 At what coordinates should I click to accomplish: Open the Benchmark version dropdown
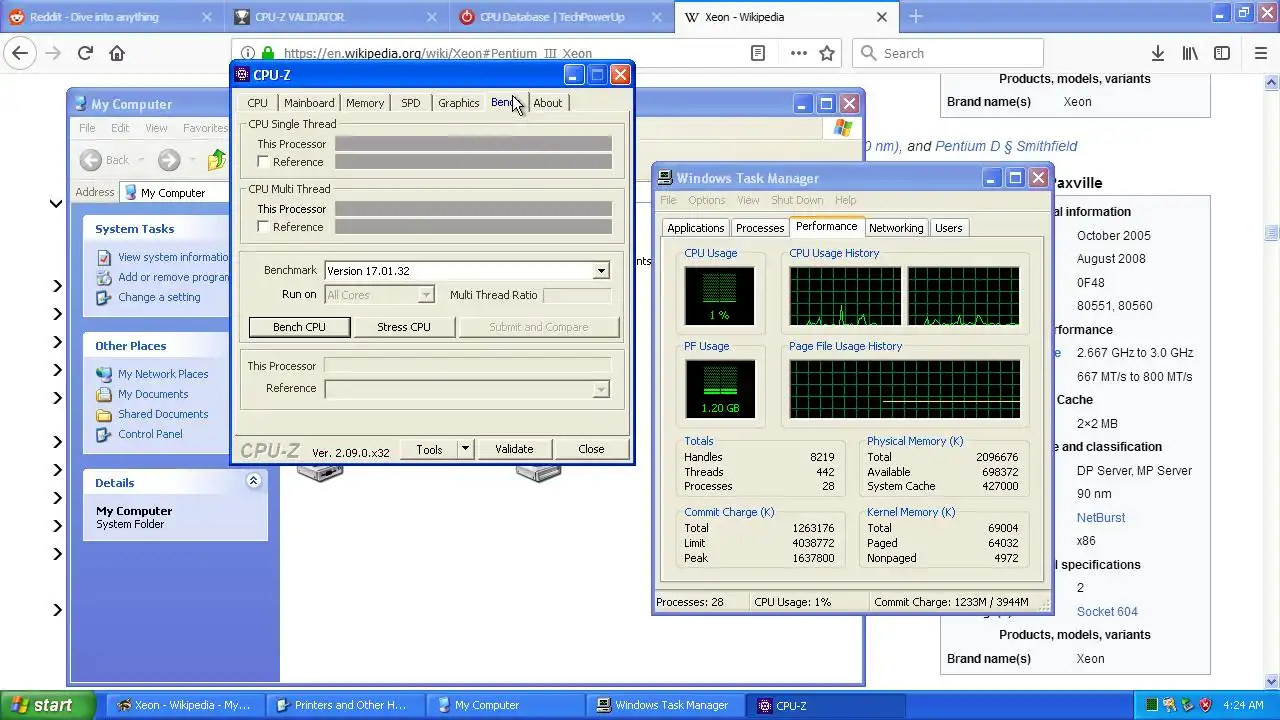(601, 271)
